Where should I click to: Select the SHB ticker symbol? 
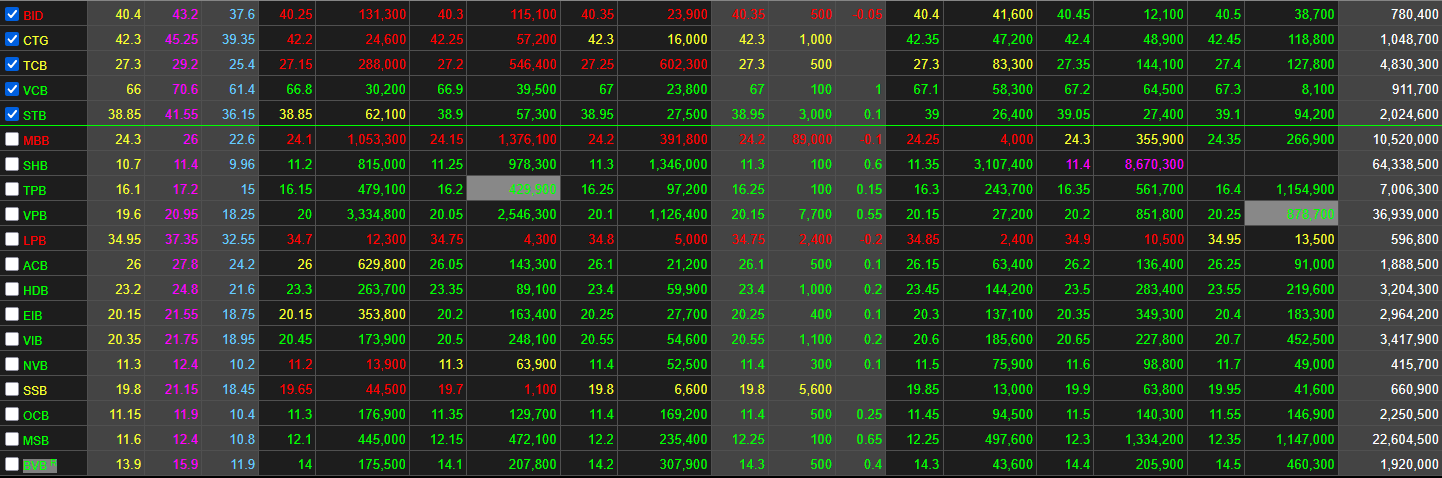point(35,166)
